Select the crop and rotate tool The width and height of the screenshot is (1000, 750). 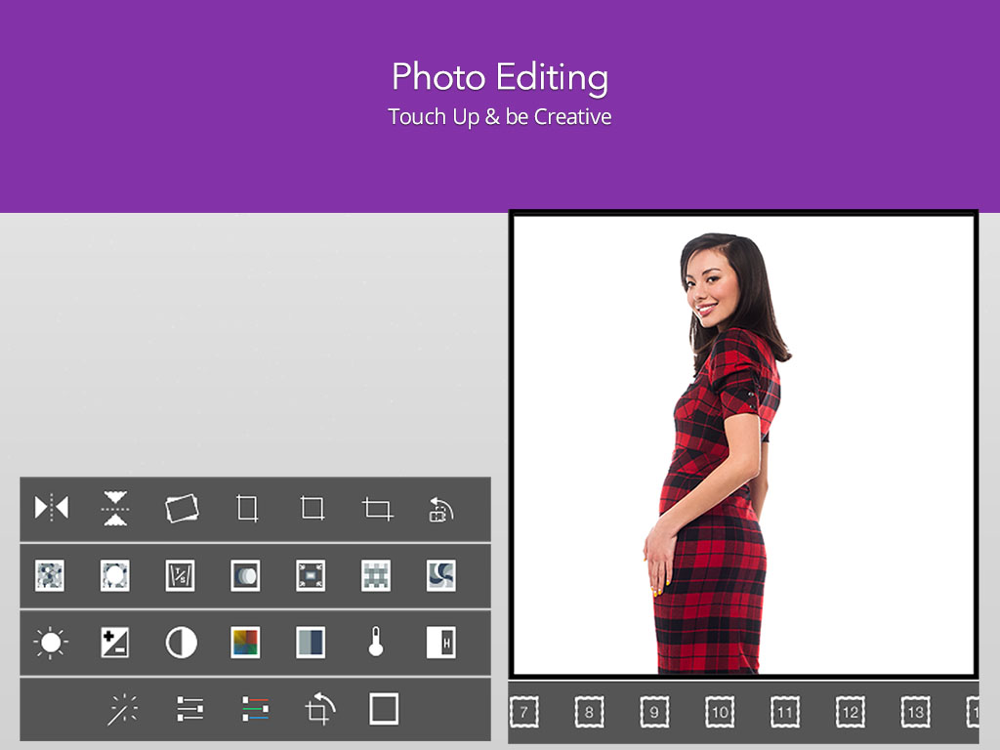[320, 710]
